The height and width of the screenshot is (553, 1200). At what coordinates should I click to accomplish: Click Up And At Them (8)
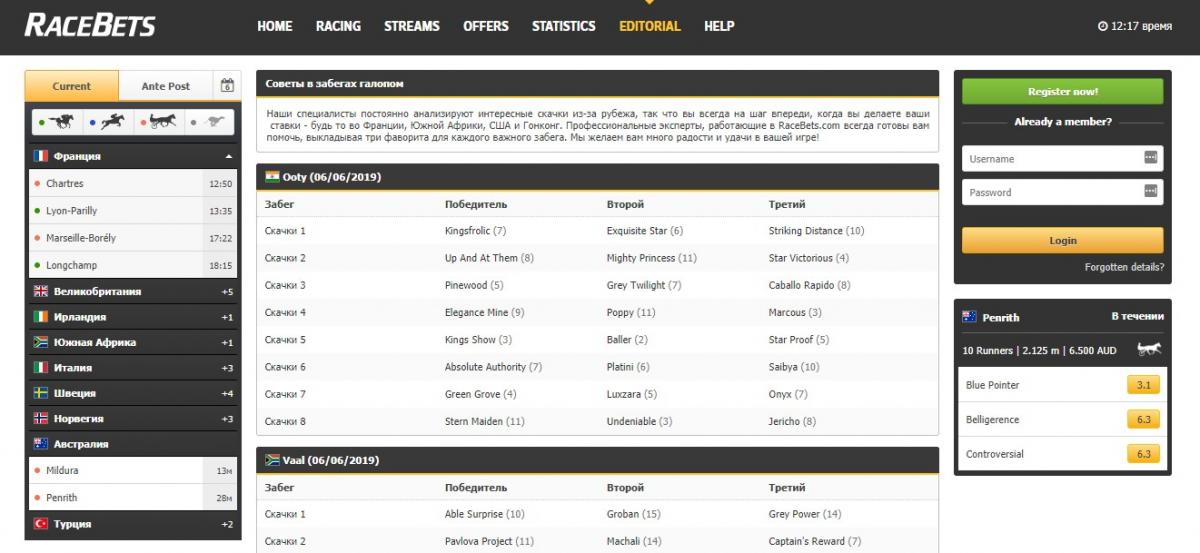coord(490,258)
